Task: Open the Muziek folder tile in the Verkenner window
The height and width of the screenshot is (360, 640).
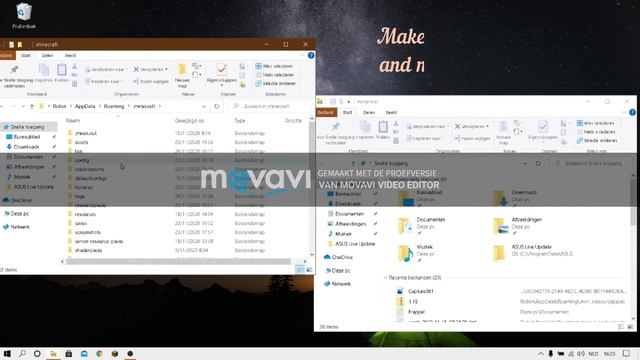Action: coord(416,253)
